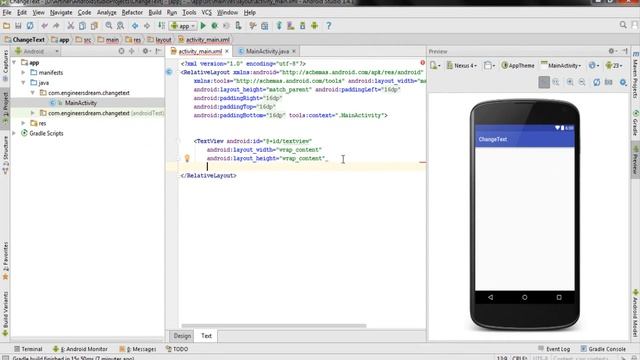Image resolution: width=640 pixels, height=360 pixels.
Task: Search everywhere magnifier top right
Action: pos(623,25)
